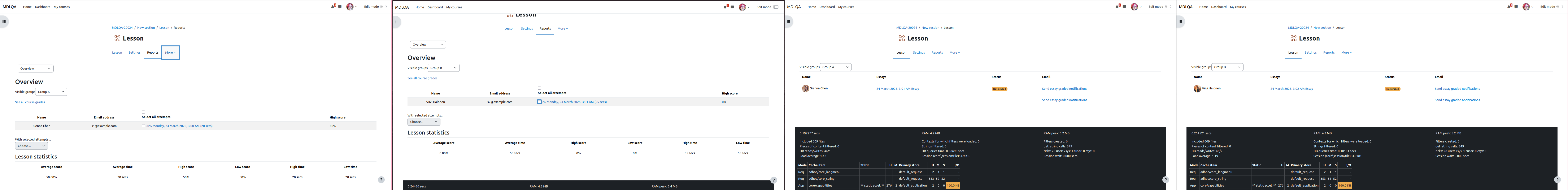Click New section breadcrumb in Sienna Chen essays window

(x=930, y=28)
